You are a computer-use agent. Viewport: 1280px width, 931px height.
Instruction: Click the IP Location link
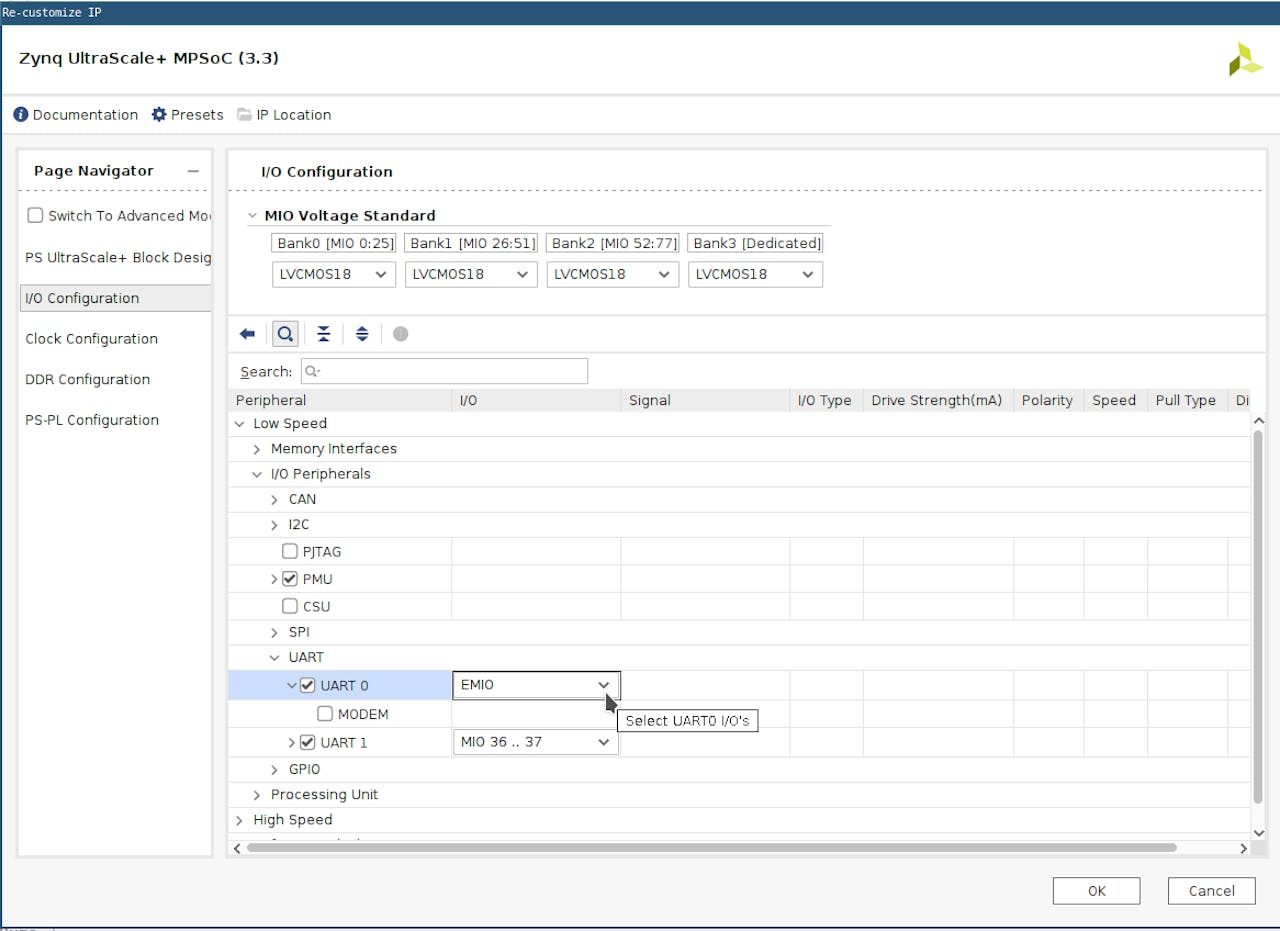[294, 115]
